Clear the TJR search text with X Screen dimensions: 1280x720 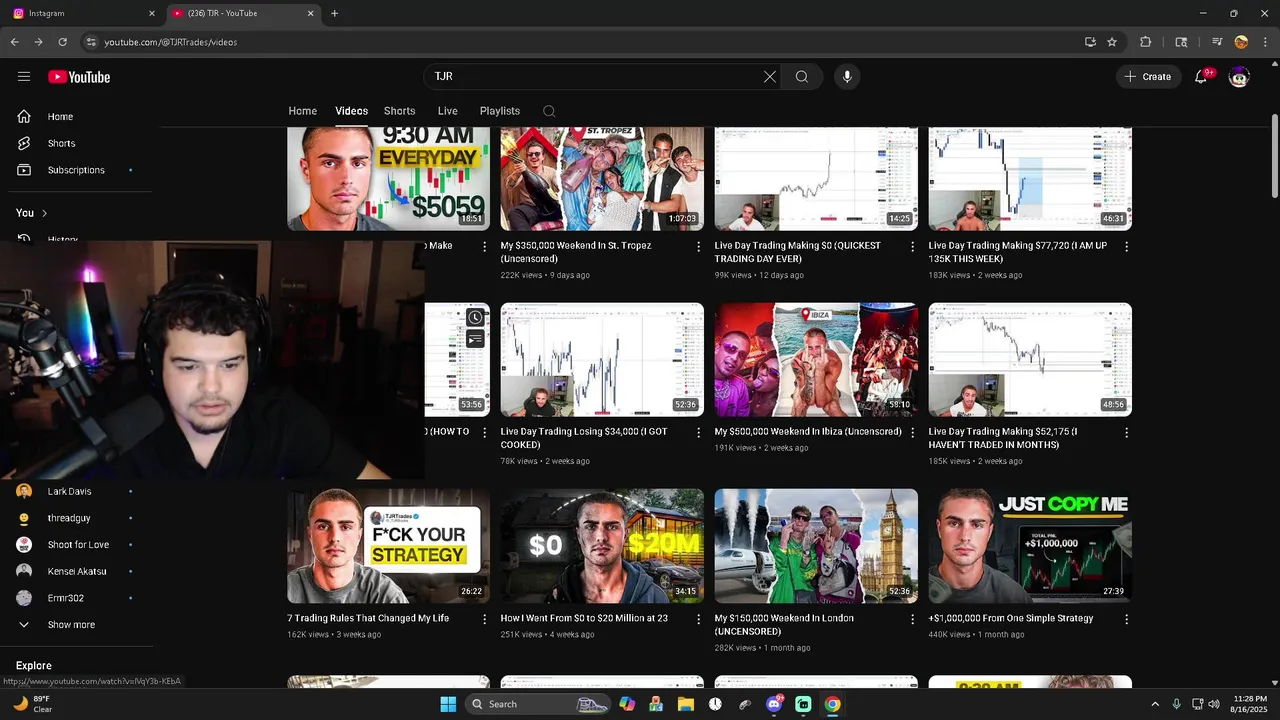pyautogui.click(x=770, y=77)
